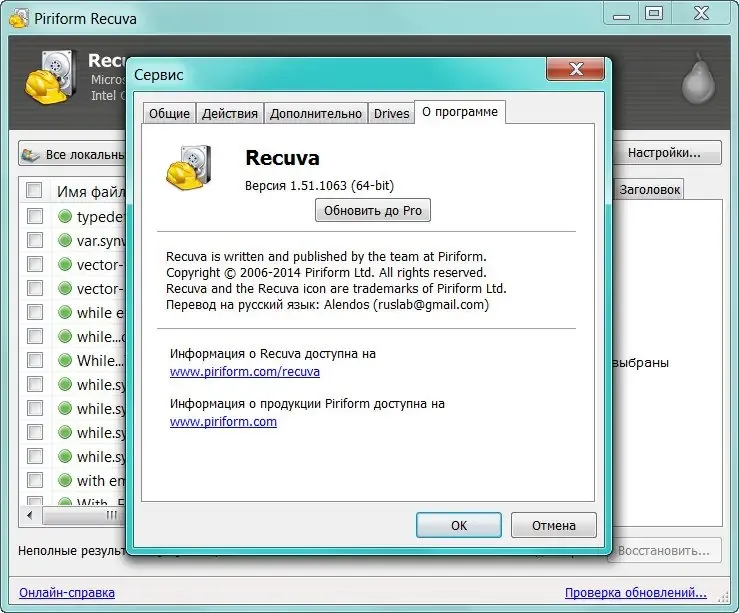The height and width of the screenshot is (613, 739).
Task: Click the Проверка обновлений... link
Action: (x=636, y=593)
